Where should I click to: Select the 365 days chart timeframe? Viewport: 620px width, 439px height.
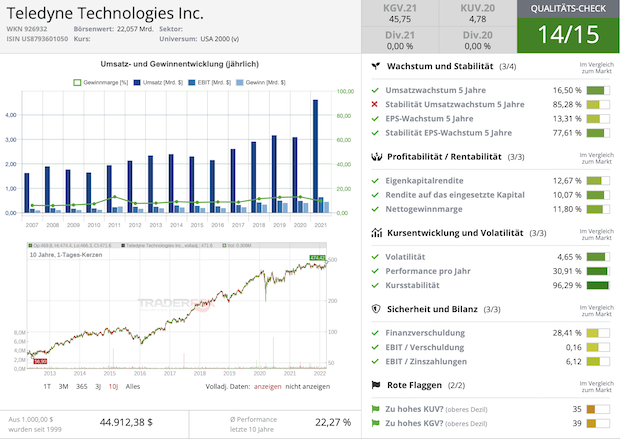[x=81, y=386]
